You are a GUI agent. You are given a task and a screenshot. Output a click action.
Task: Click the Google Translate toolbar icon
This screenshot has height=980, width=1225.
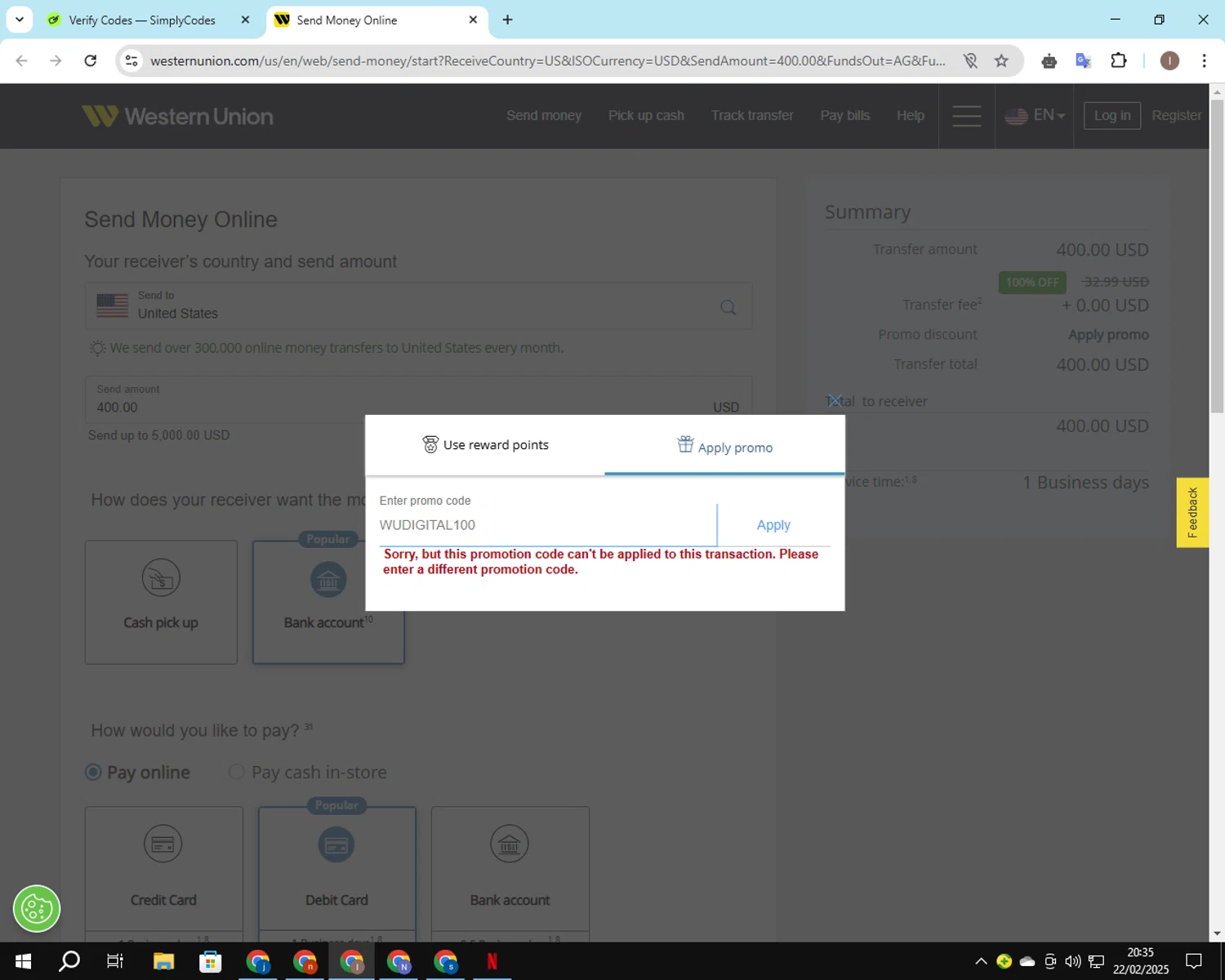[1084, 60]
